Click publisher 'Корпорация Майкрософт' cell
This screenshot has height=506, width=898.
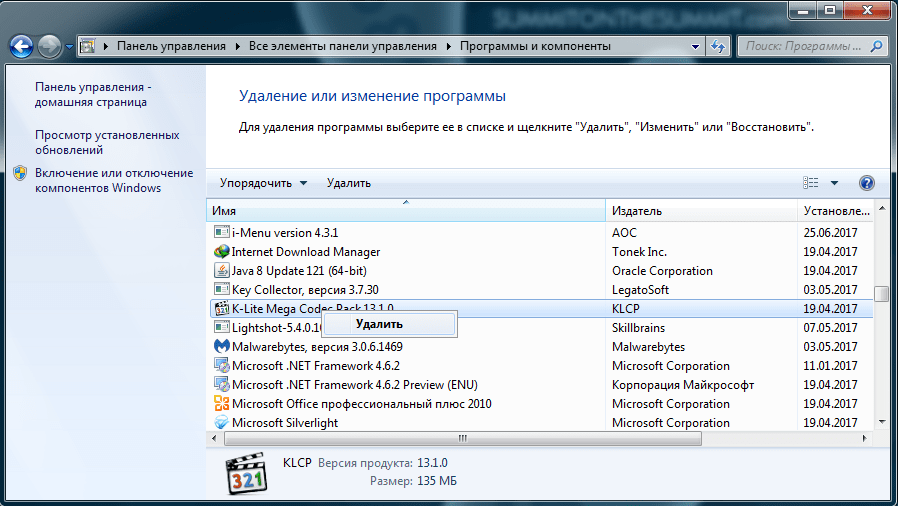click(683, 385)
